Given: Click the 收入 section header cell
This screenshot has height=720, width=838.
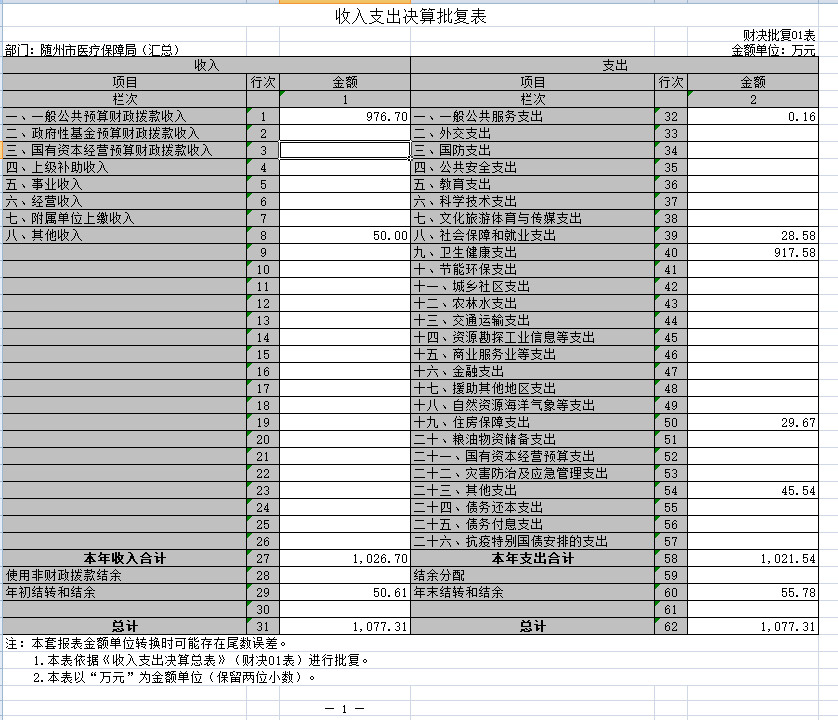Looking at the screenshot, I should click(206, 65).
